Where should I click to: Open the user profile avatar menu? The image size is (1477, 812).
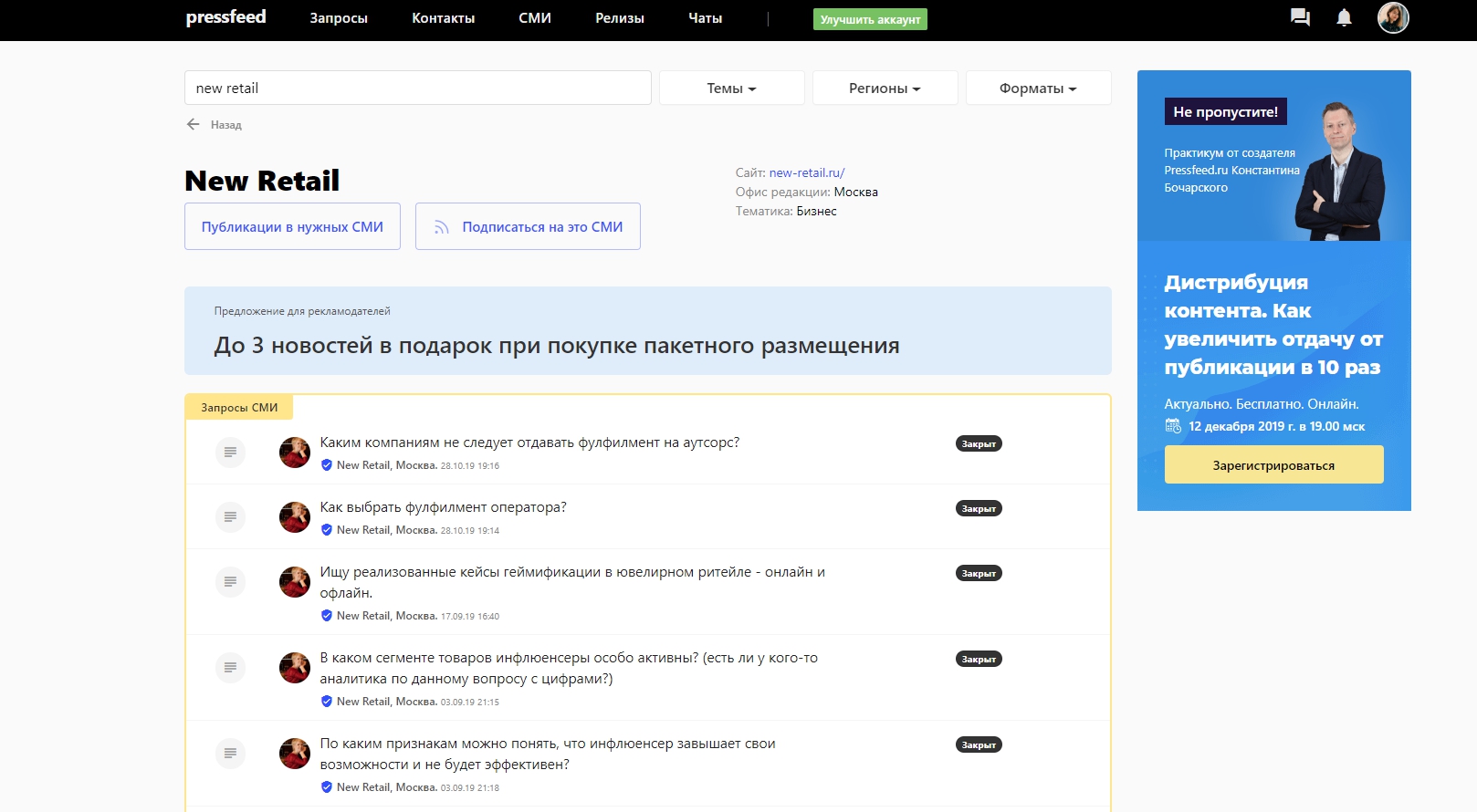pyautogui.click(x=1392, y=17)
